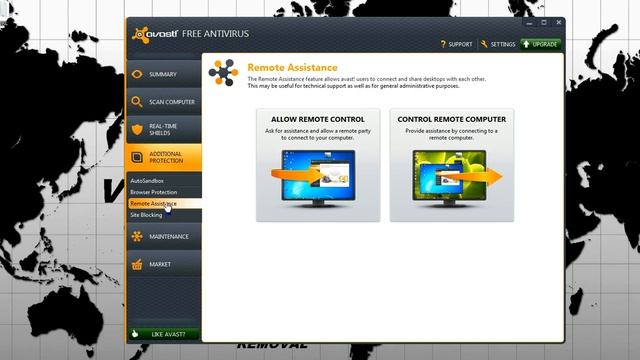The image size is (640, 360).
Task: Click the Additional Protection box icon
Action: click(137, 157)
